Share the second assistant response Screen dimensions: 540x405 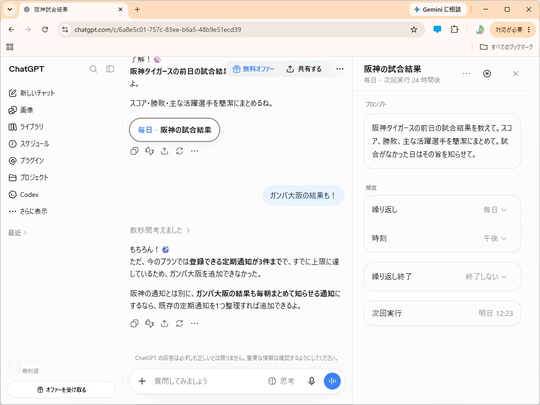point(165,323)
